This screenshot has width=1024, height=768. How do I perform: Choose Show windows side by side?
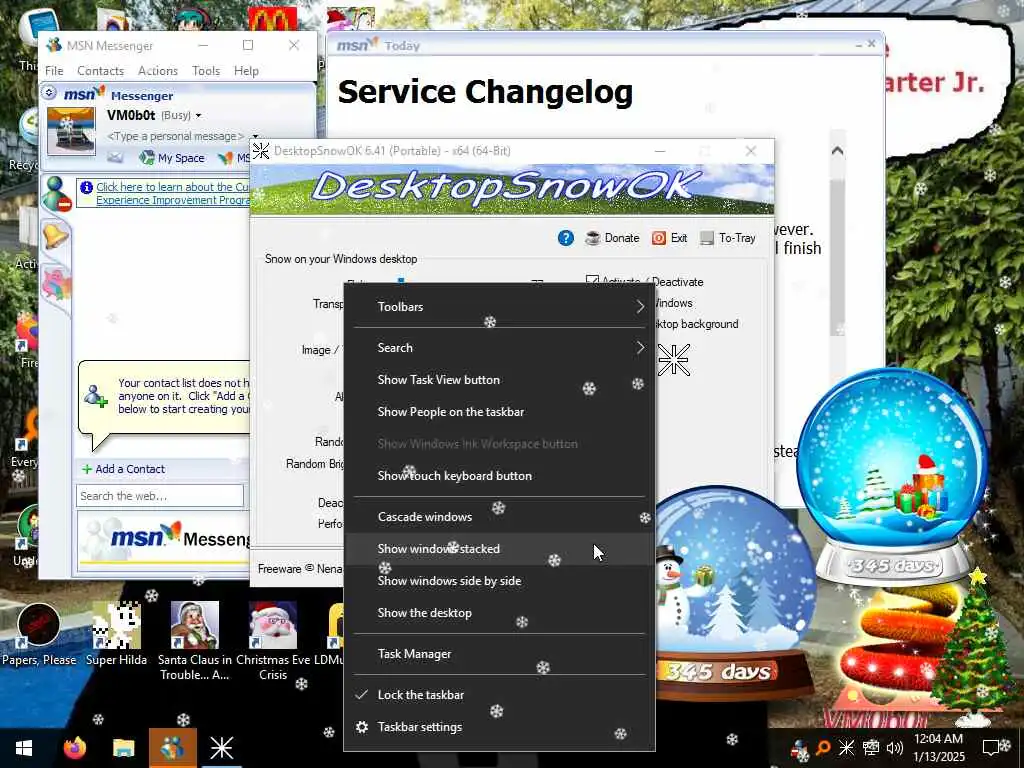click(x=500, y=581)
